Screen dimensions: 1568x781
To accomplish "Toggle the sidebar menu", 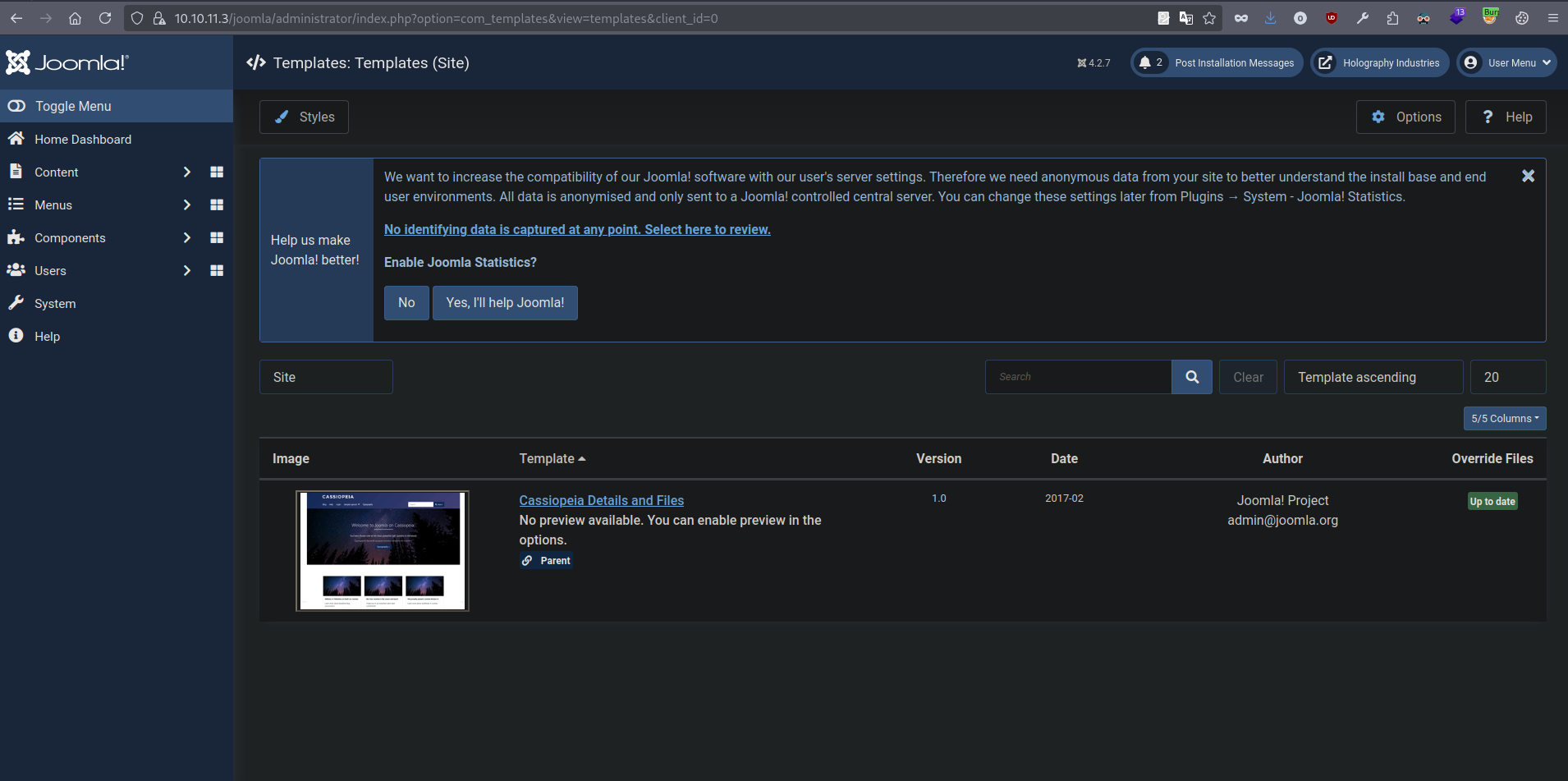I will click(117, 106).
